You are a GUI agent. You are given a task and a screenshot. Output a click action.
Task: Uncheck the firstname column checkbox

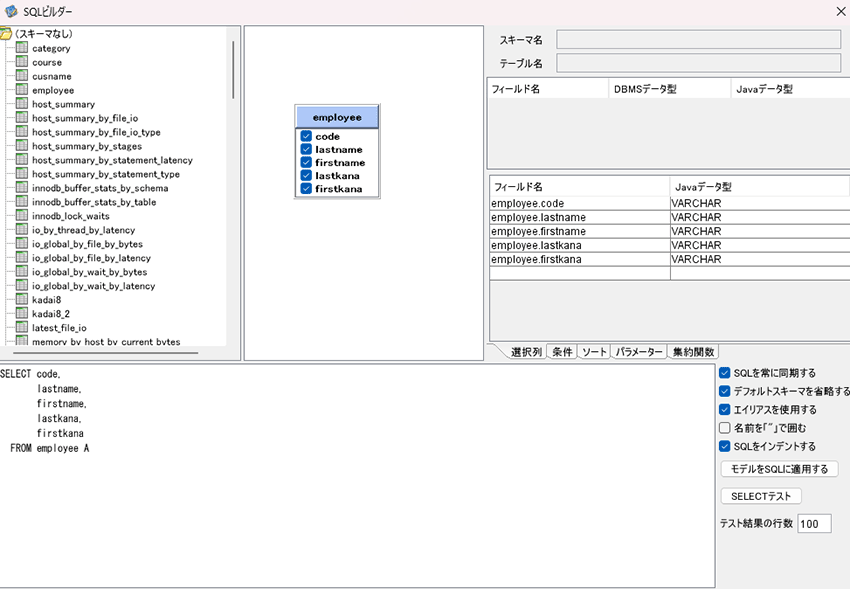tap(306, 162)
